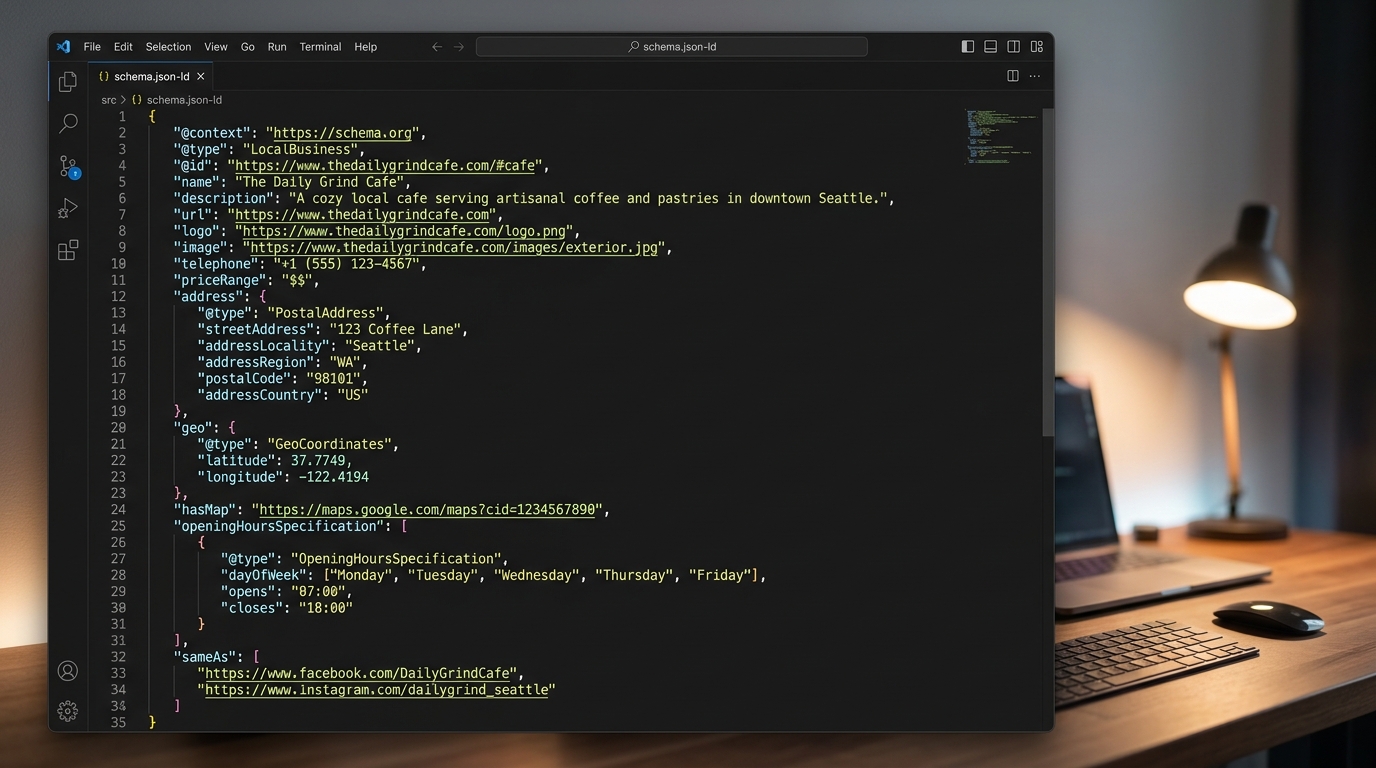
Task: Follow the https://schema.org link
Action: point(343,133)
